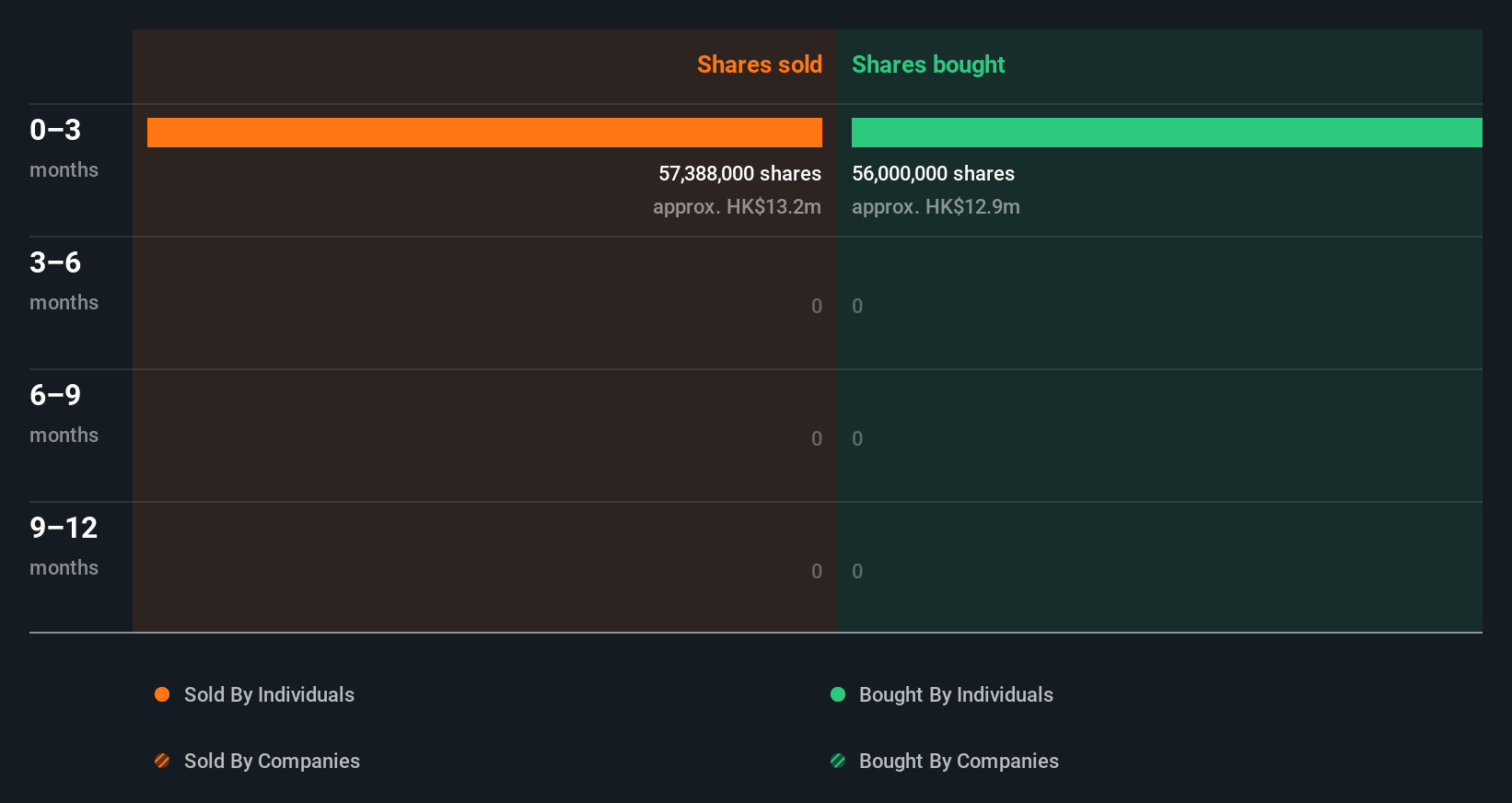1512x803 pixels.
Task: Click the orange Sold By Individuals legend dot
Action: [162, 694]
